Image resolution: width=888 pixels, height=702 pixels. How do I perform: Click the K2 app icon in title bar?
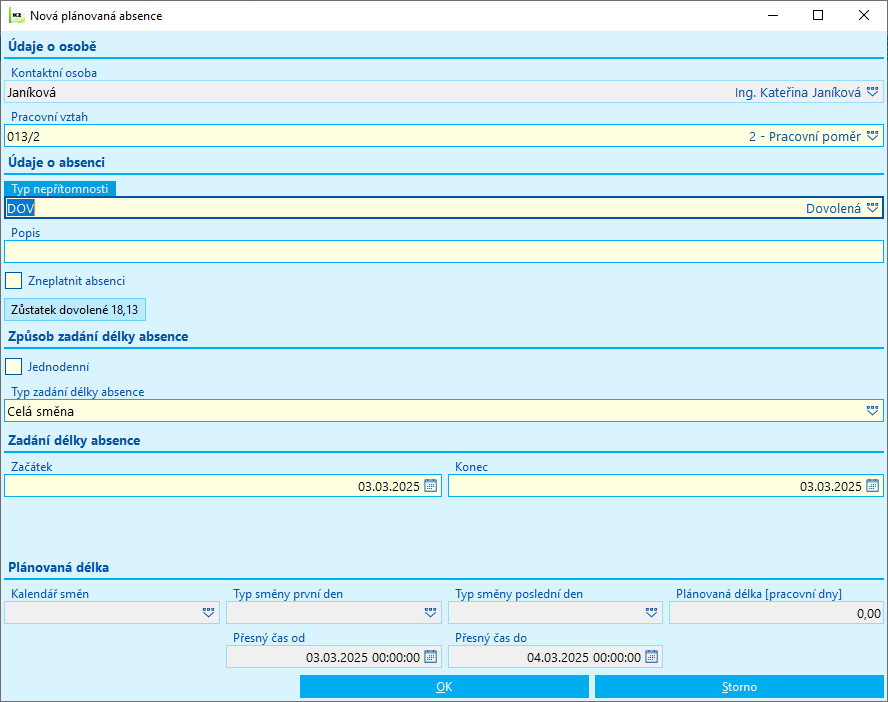pyautogui.click(x=16, y=16)
